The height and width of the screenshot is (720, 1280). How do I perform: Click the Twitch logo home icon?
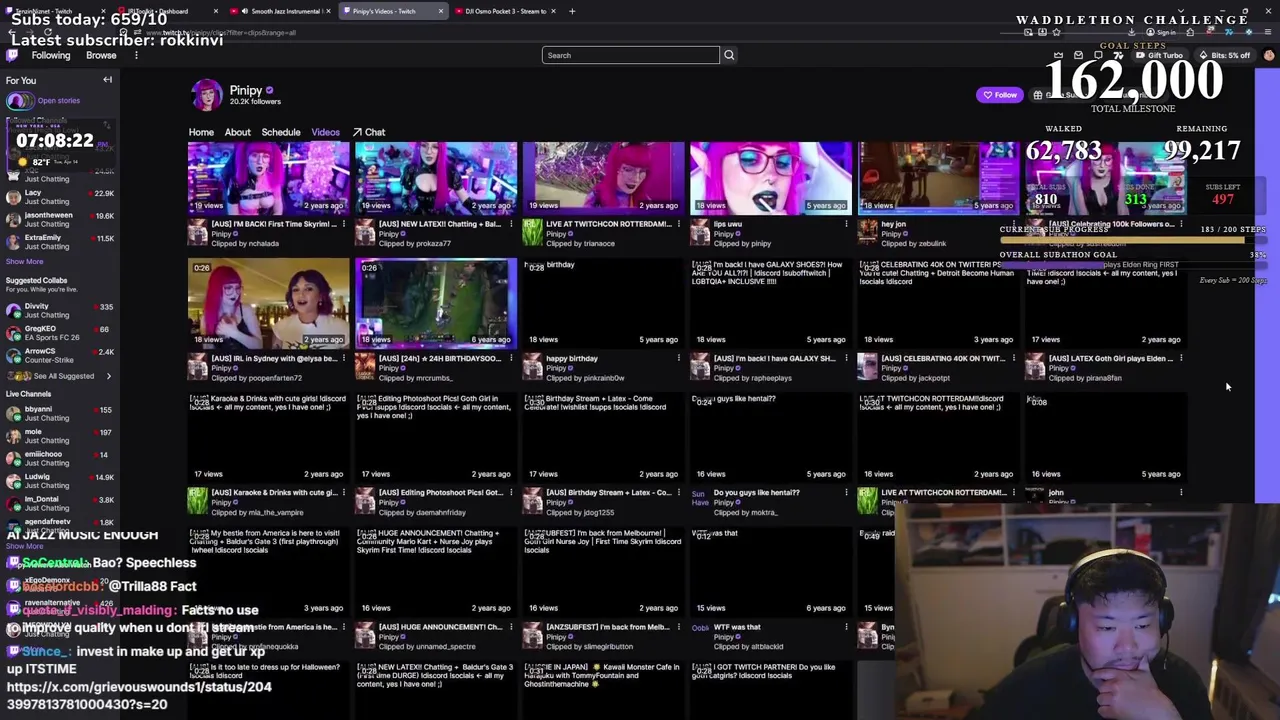[13, 55]
